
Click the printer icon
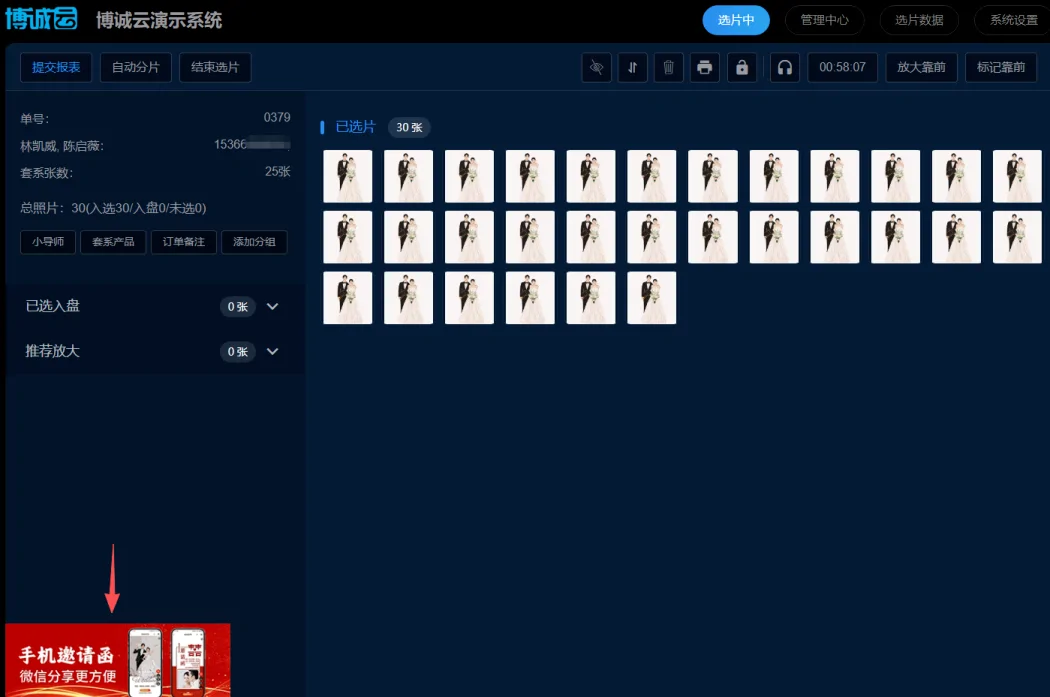point(705,68)
